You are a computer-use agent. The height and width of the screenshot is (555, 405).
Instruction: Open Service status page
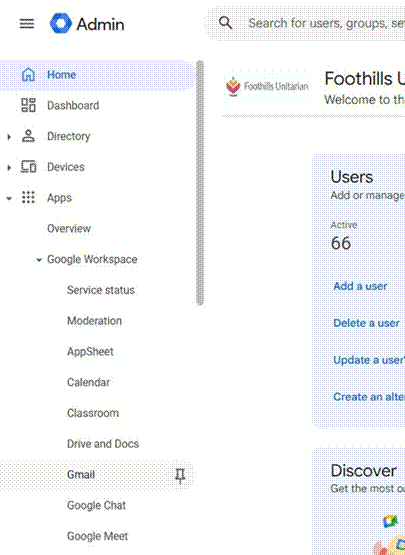(101, 290)
